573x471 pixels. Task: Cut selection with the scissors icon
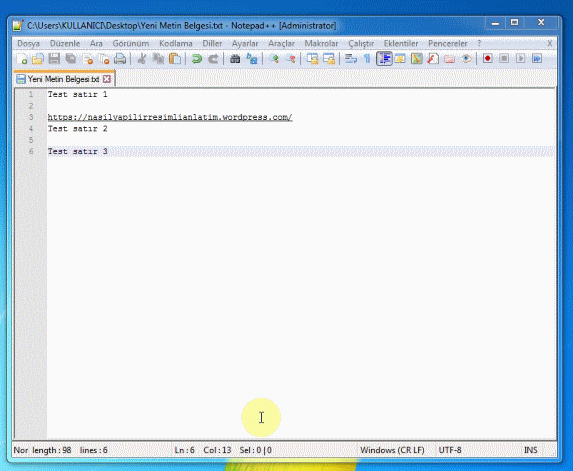point(142,58)
